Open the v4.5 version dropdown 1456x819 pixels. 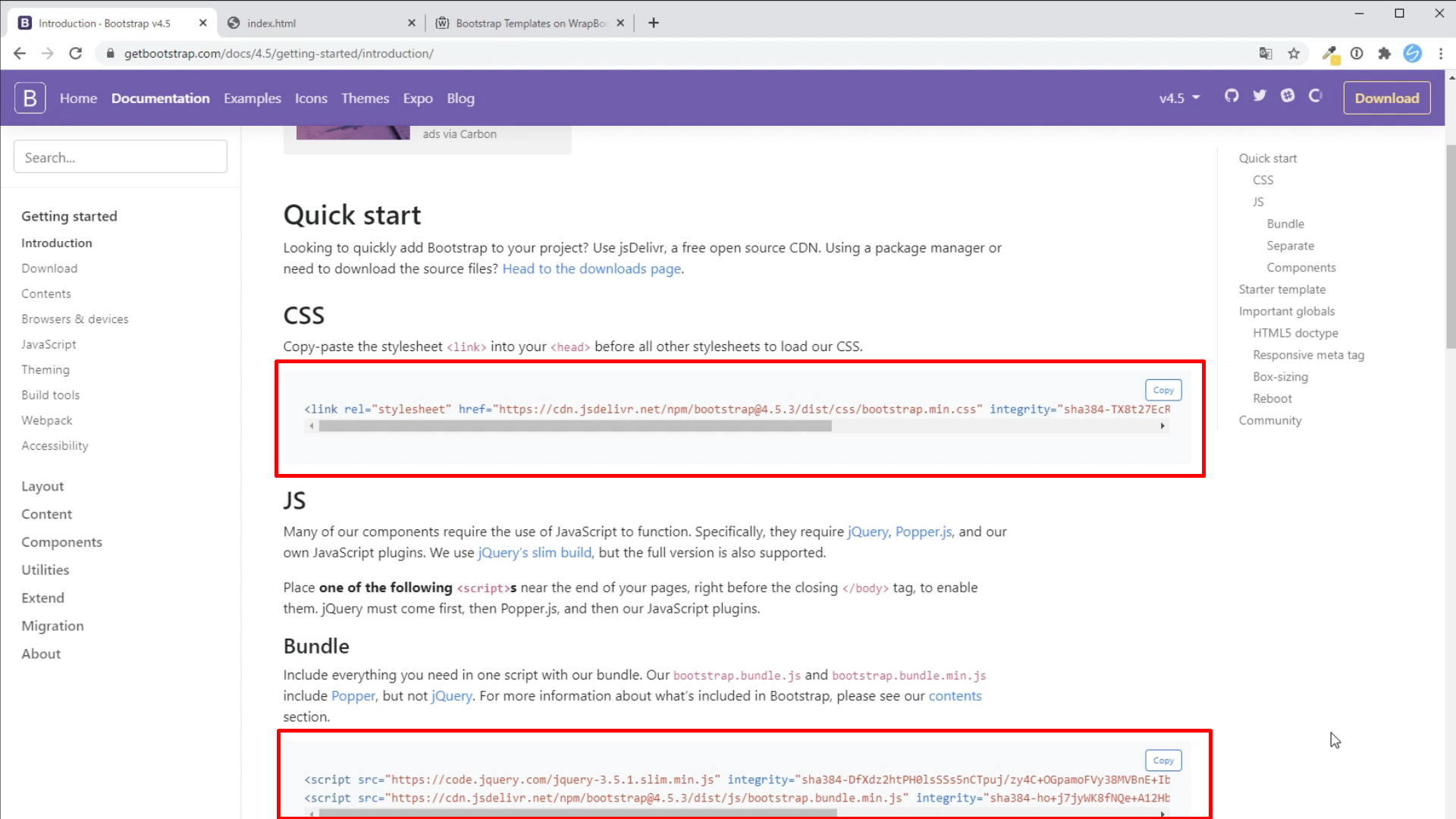pyautogui.click(x=1179, y=98)
